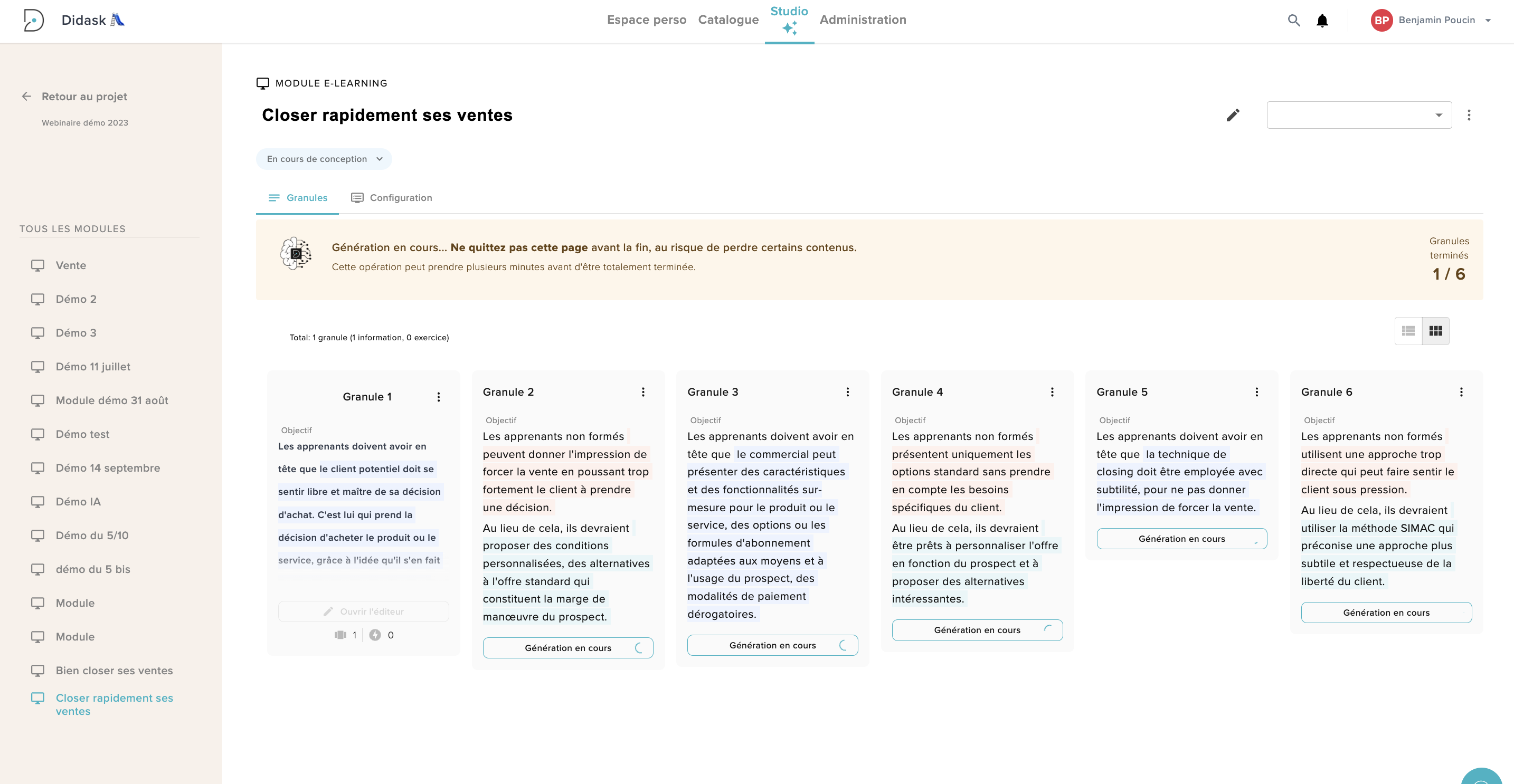Switch to grid view layout
Image resolution: width=1514 pixels, height=784 pixels.
[x=1435, y=331]
